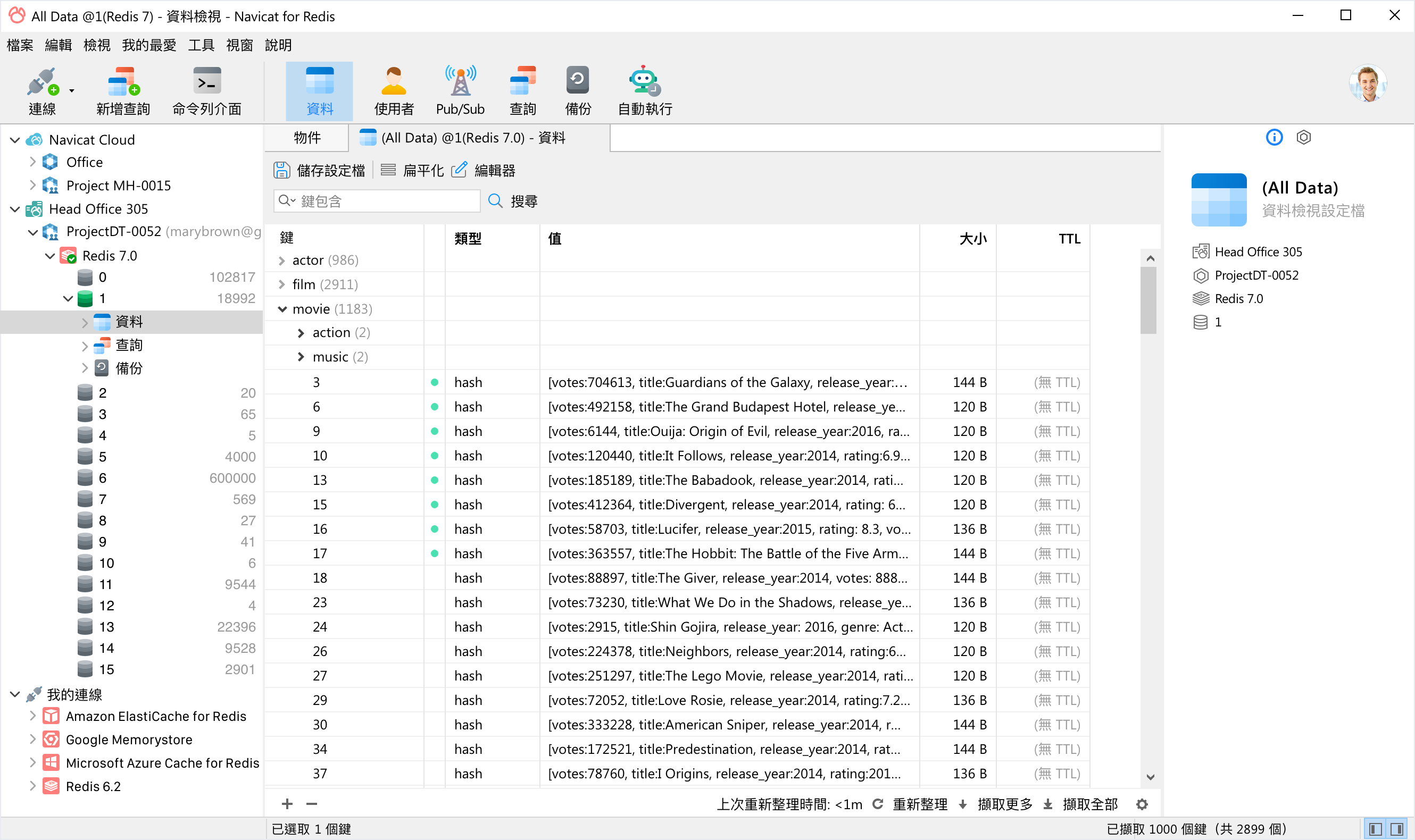Open the 工具 menu
This screenshot has height=840, width=1415.
click(201, 45)
